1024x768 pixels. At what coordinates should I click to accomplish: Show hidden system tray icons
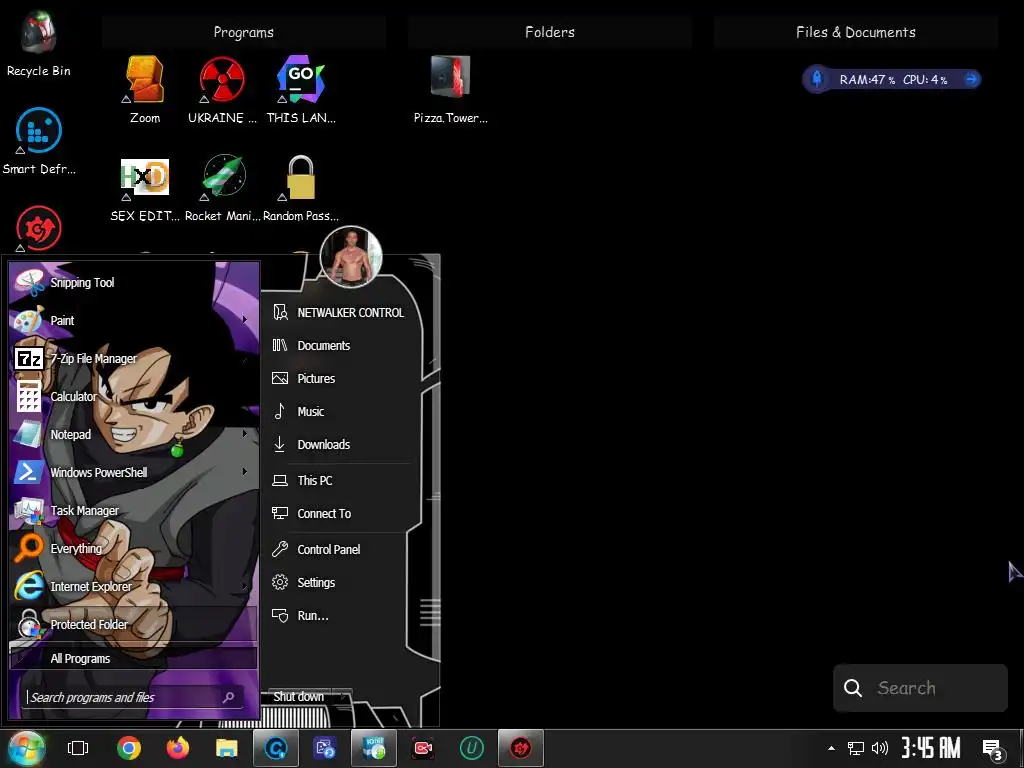tap(831, 748)
